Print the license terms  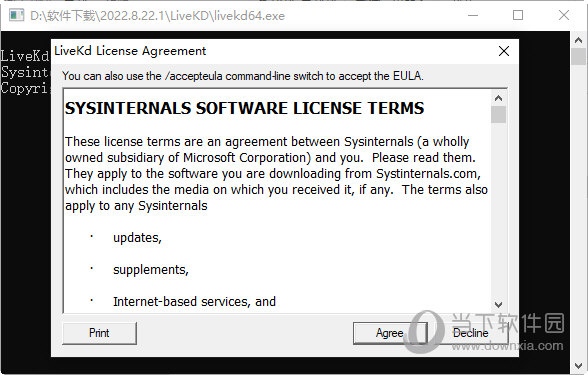click(99, 333)
